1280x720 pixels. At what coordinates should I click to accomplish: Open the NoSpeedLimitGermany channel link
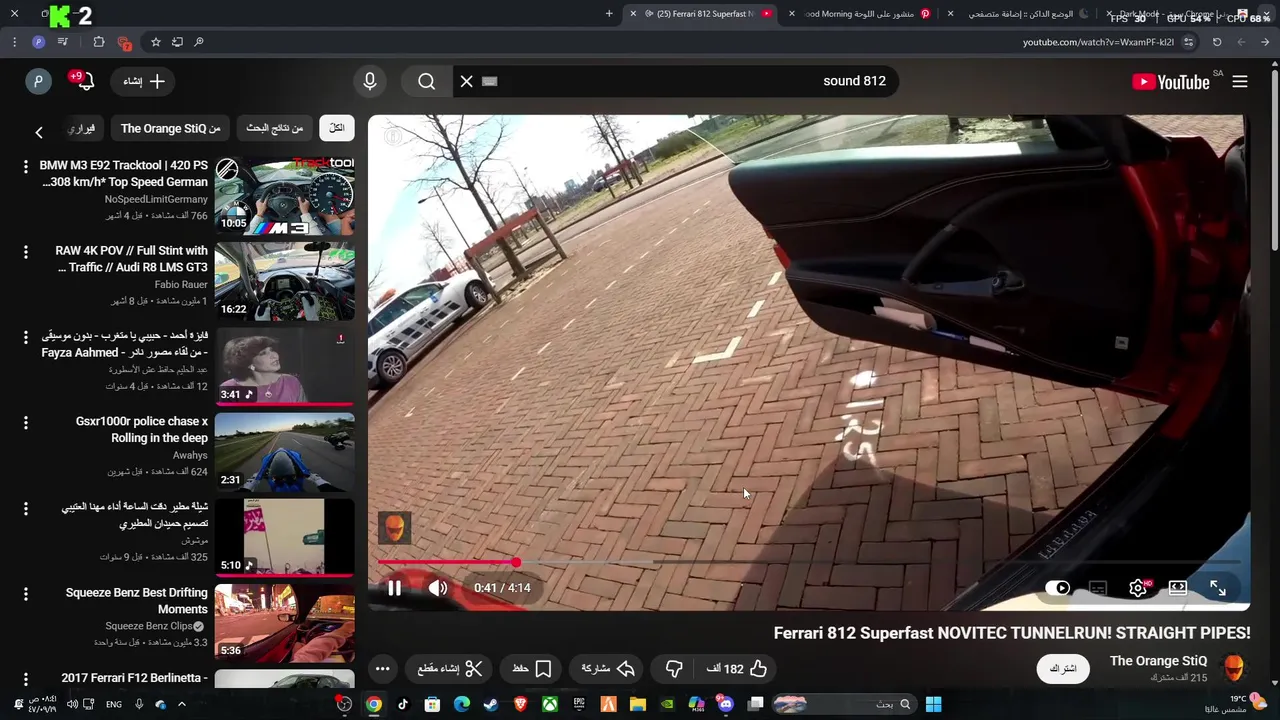tap(156, 199)
